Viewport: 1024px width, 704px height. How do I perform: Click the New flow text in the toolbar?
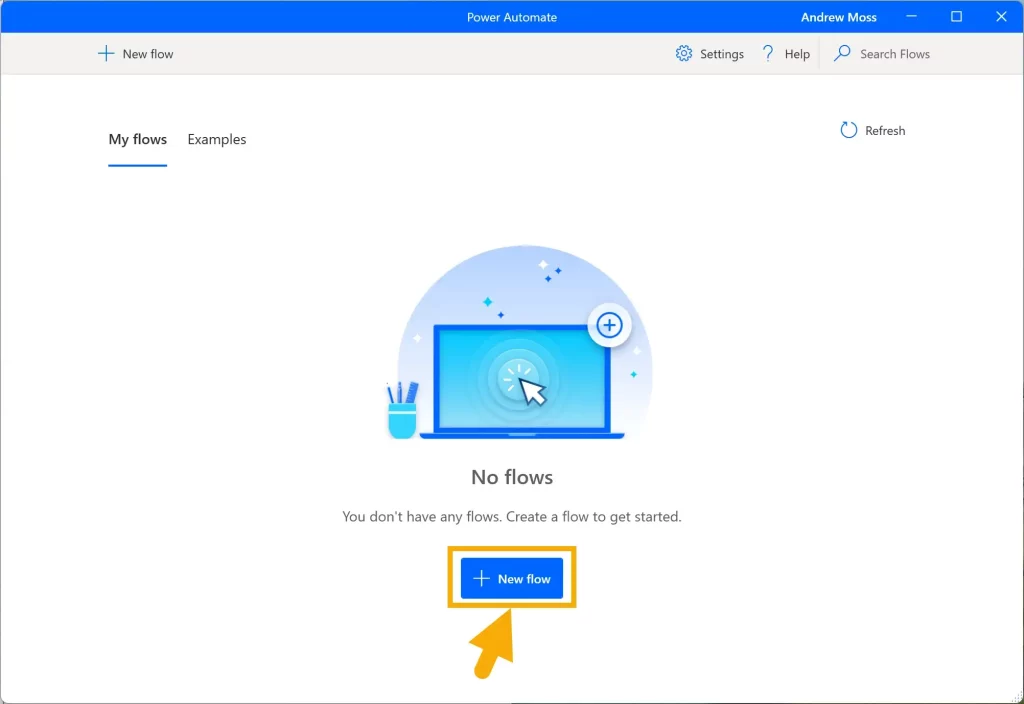148,54
